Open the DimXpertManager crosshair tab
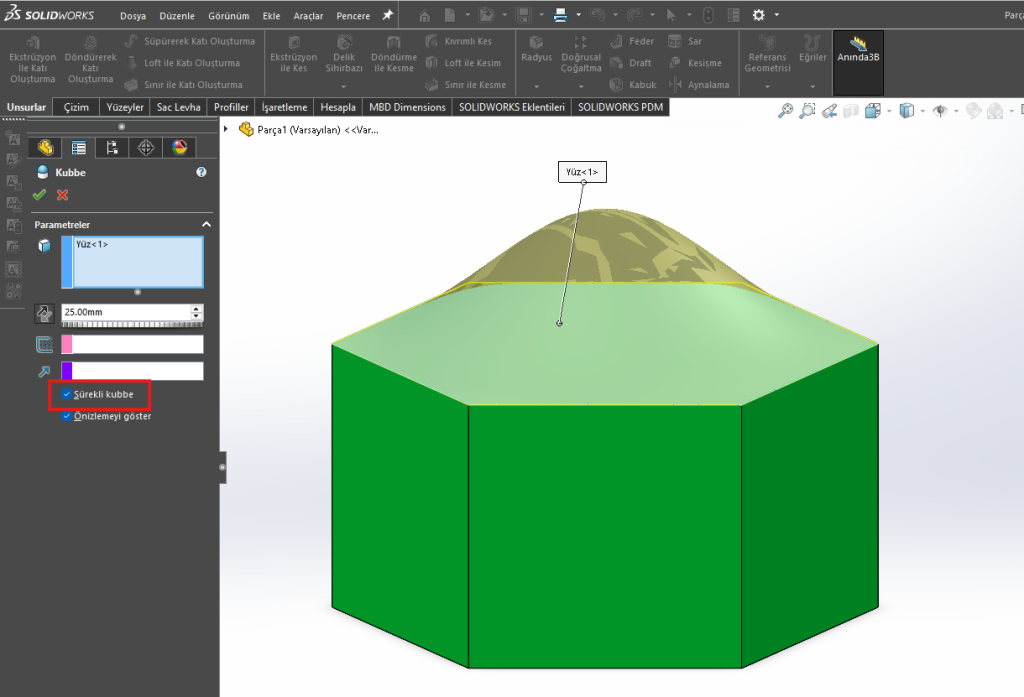The image size is (1024, 697). (146, 148)
